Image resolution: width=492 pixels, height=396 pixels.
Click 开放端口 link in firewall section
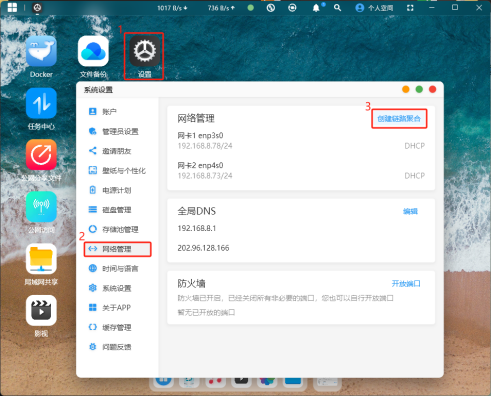[406, 284]
